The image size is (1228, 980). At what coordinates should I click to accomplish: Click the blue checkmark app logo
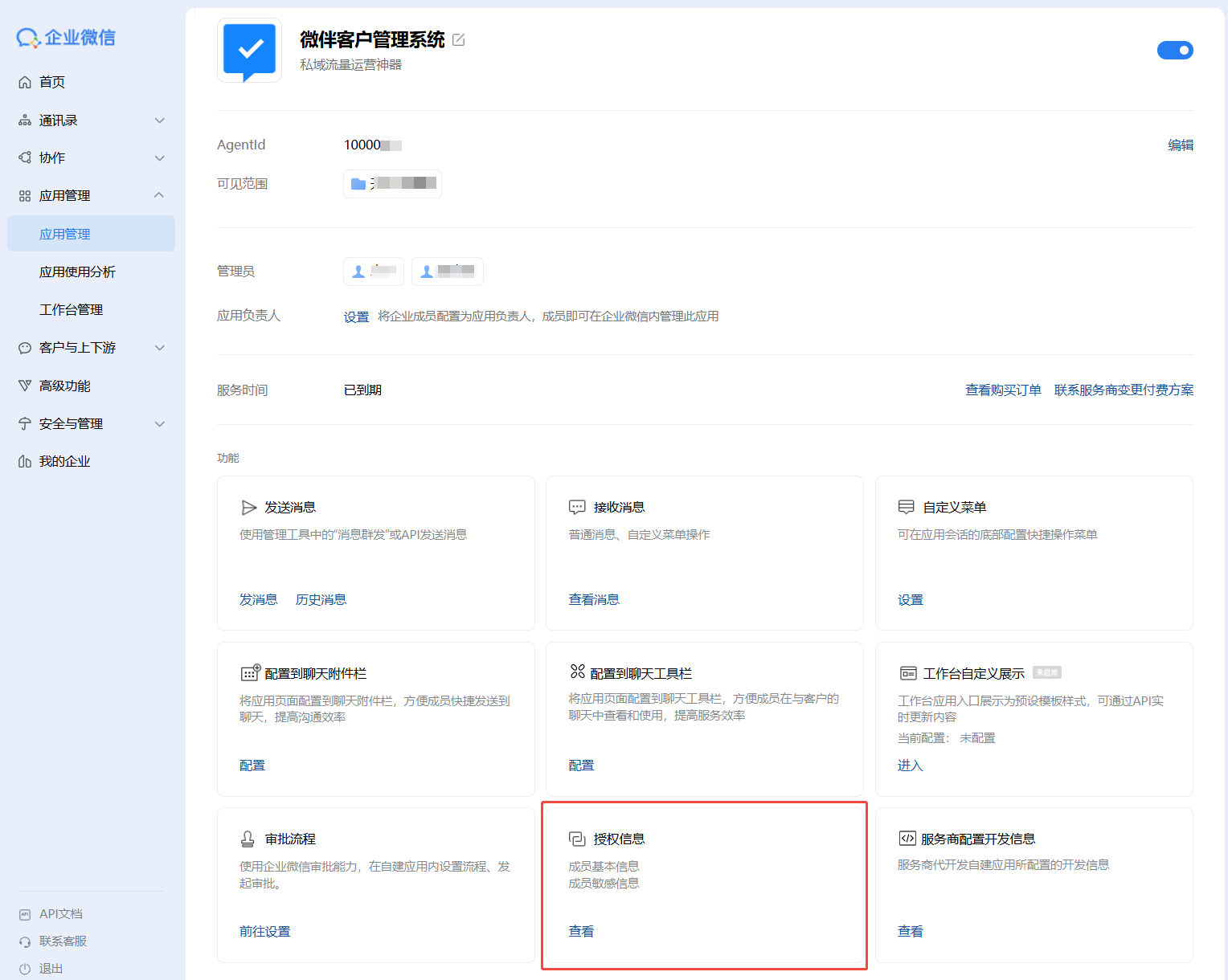pos(250,51)
